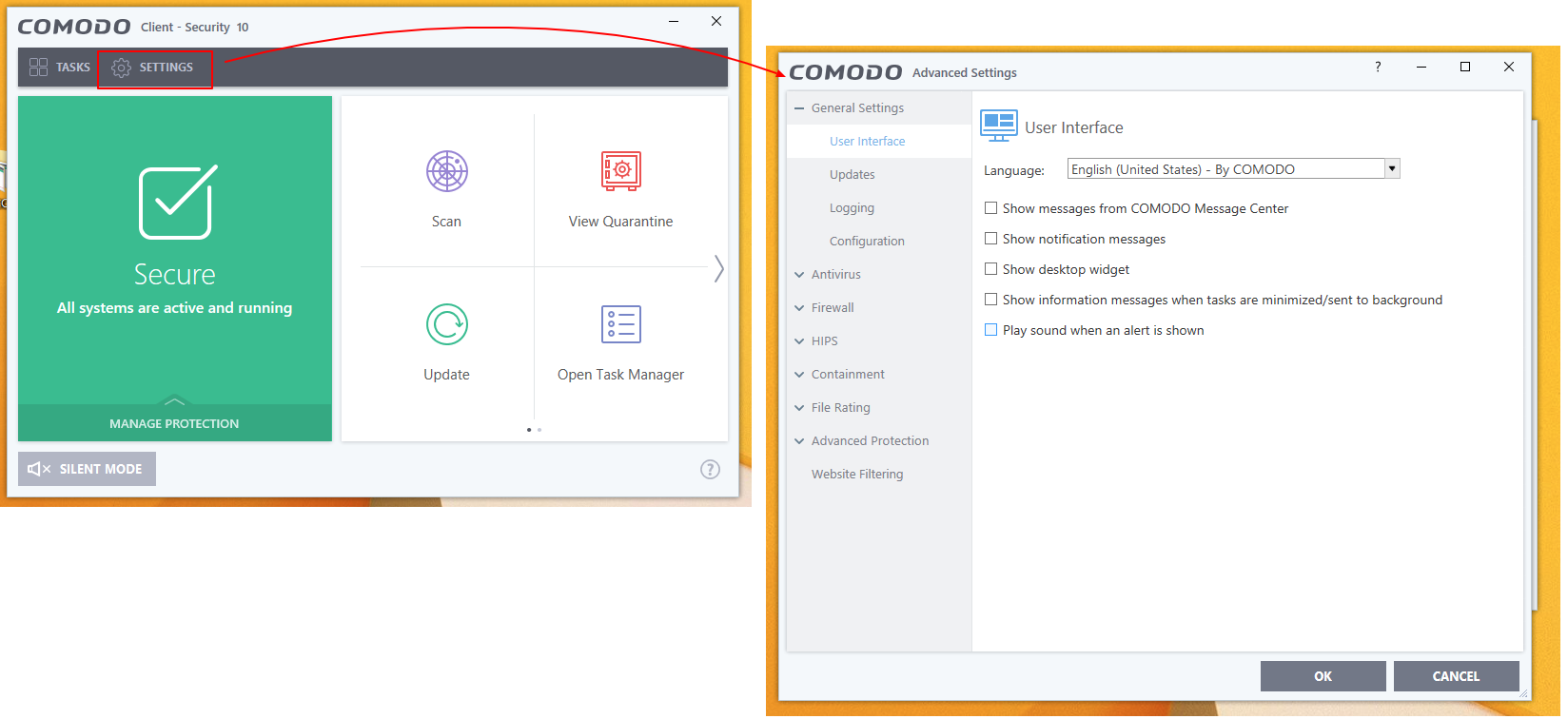Screen dimensions: 1568x719
Task: Close the Advanced Settings window
Action: click(x=1509, y=67)
